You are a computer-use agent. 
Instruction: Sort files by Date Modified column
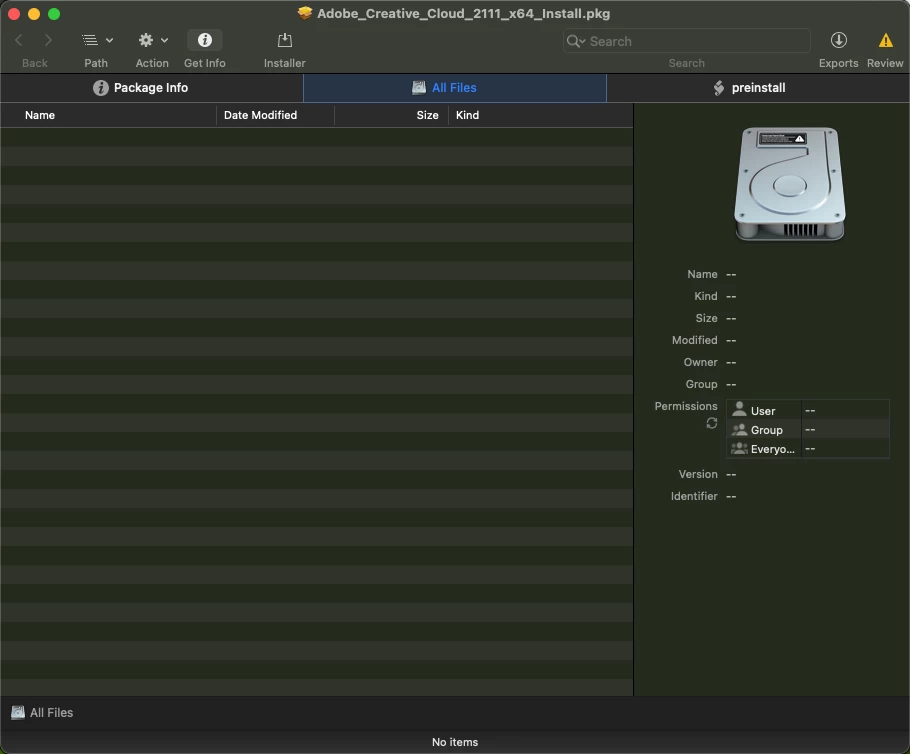(275, 115)
